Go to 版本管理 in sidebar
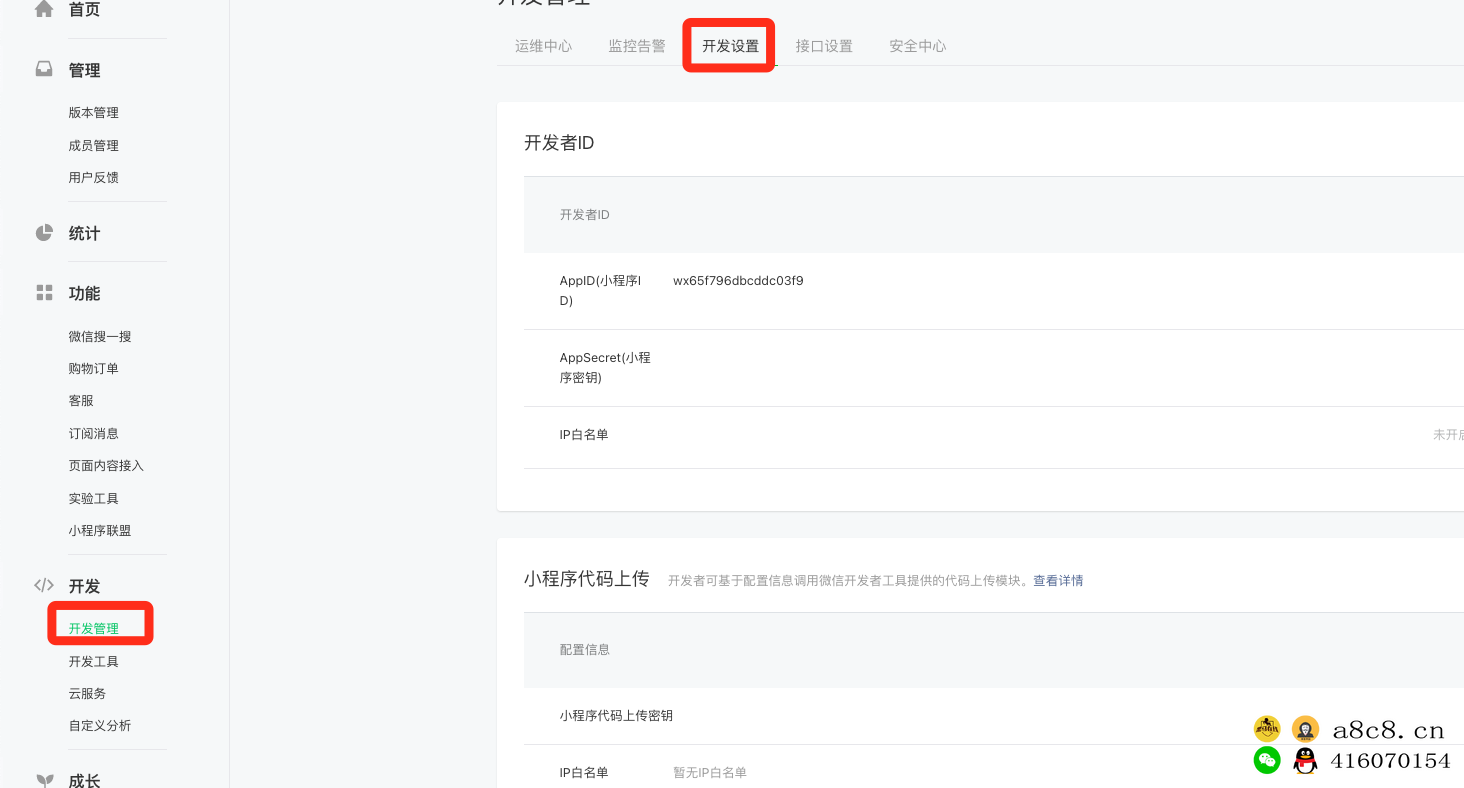1464x788 pixels. pyautogui.click(x=94, y=113)
